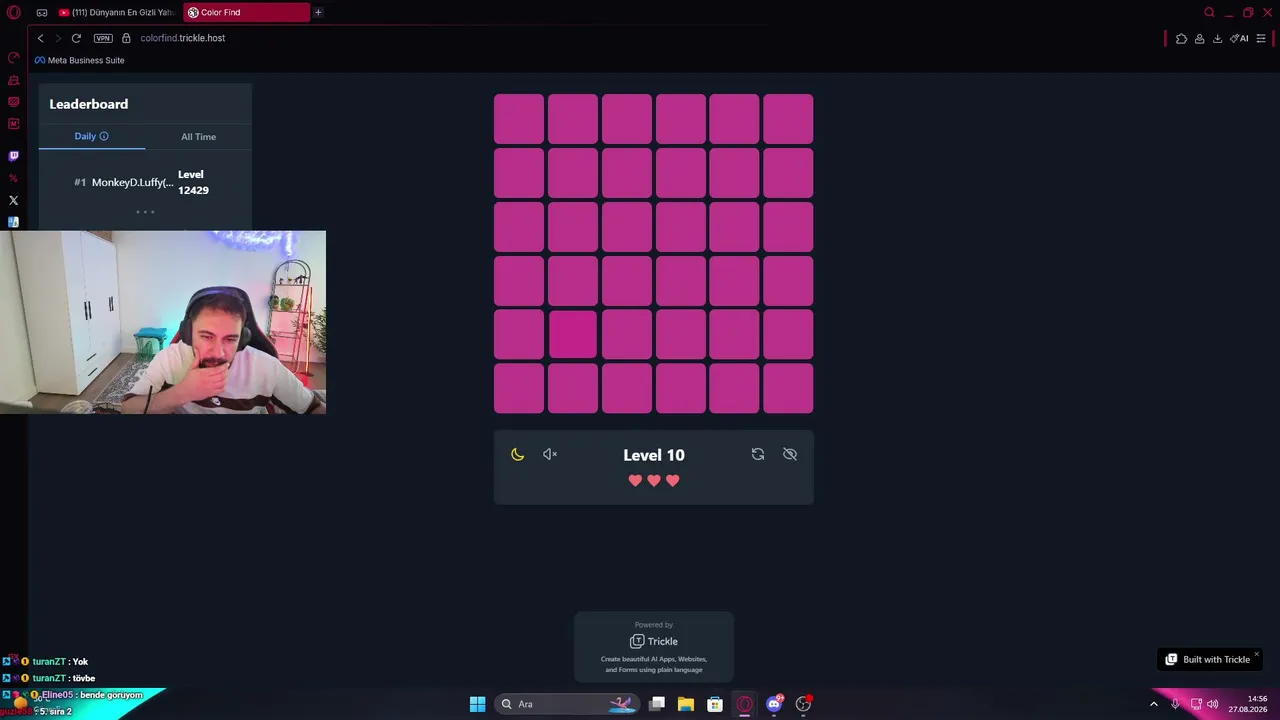The image size is (1280, 720).
Task: Select the Color Find browser tab
Action: (x=246, y=12)
